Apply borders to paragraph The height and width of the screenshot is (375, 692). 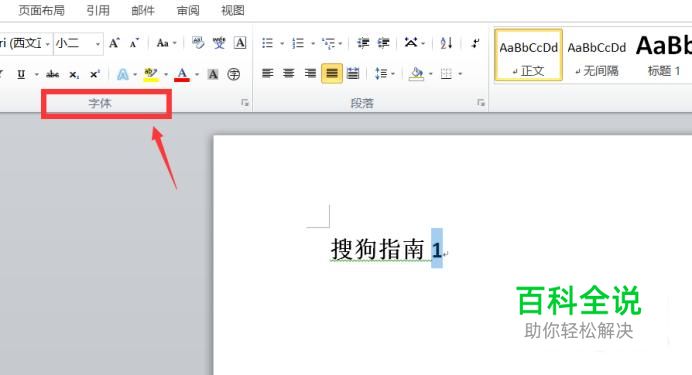tap(446, 74)
